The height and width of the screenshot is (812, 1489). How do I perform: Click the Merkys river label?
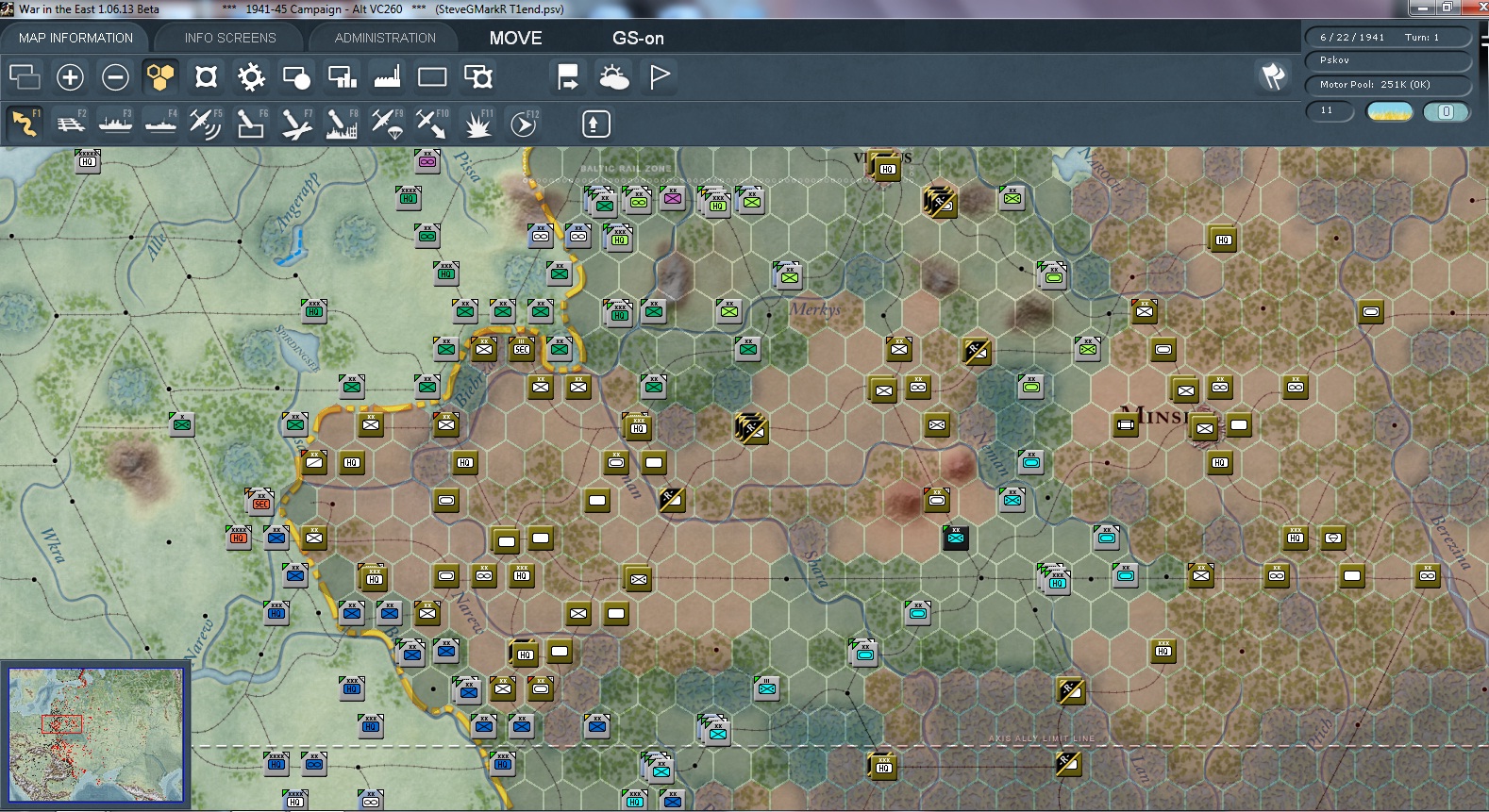(815, 309)
